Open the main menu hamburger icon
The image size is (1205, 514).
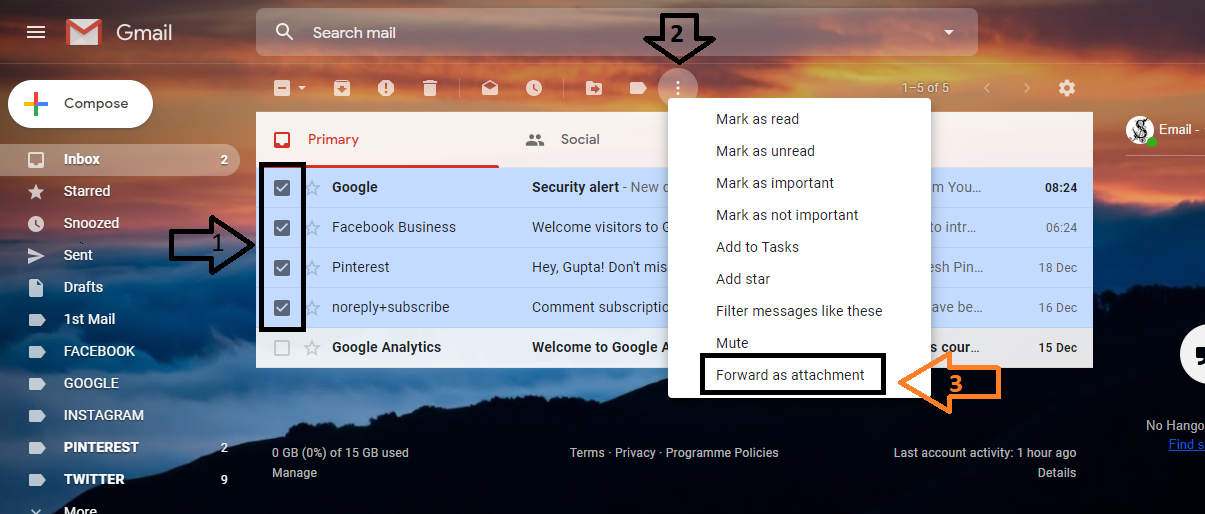[36, 32]
